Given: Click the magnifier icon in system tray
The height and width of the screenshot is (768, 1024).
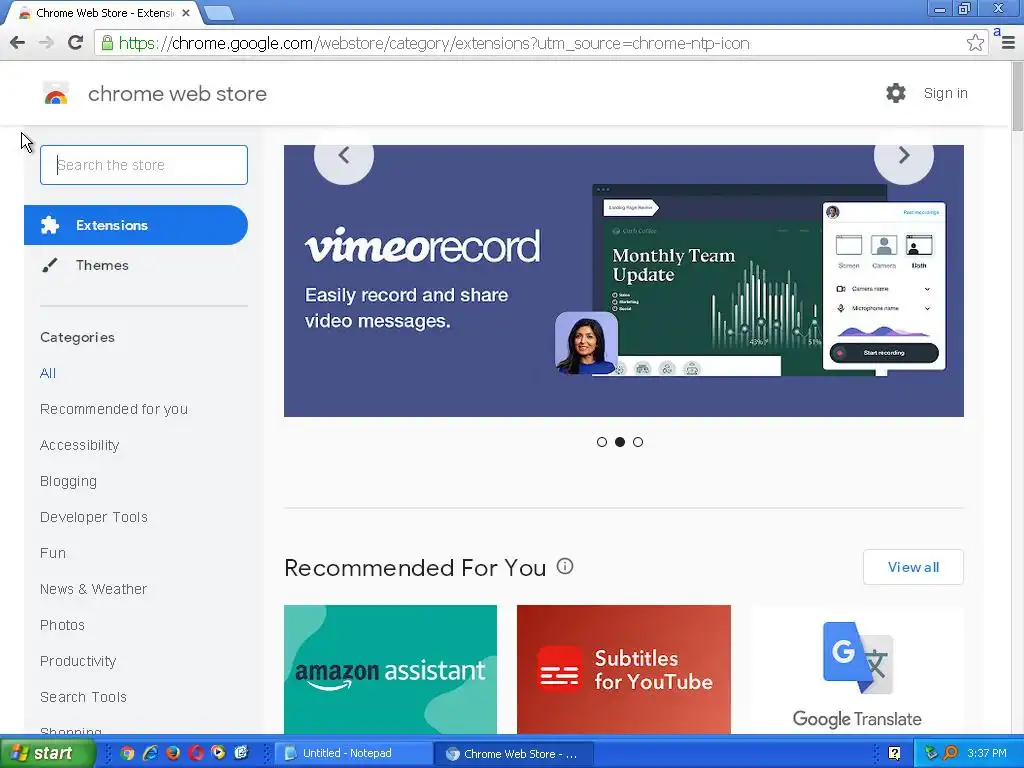Looking at the screenshot, I should (950, 754).
